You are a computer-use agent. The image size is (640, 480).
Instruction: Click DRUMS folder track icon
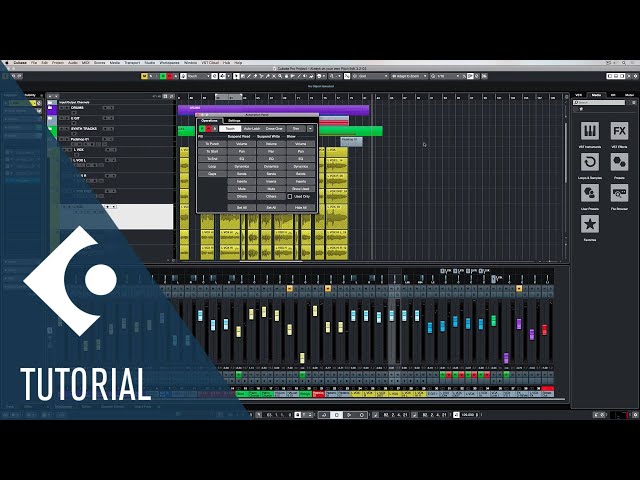[x=52, y=109]
